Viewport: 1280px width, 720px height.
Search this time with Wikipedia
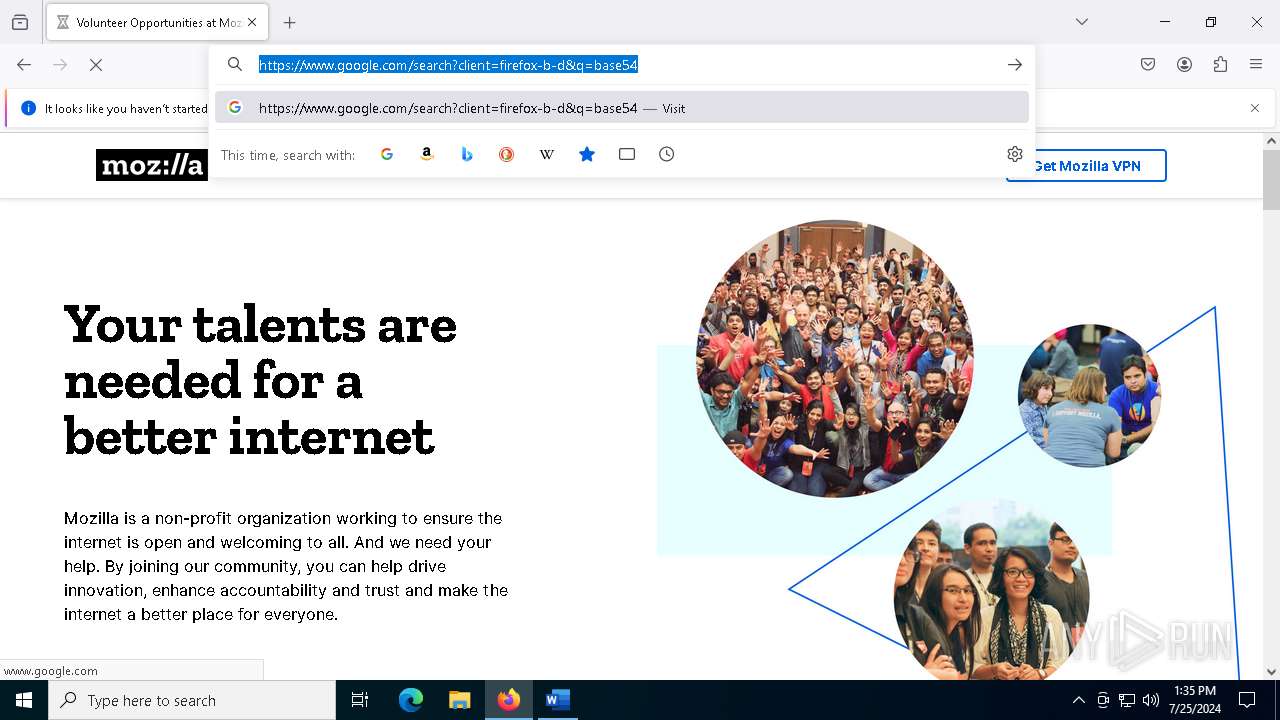pos(547,154)
